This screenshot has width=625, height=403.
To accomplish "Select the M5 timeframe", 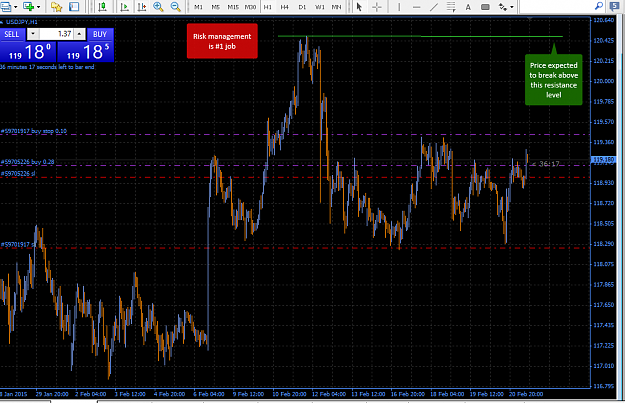I will [215, 7].
